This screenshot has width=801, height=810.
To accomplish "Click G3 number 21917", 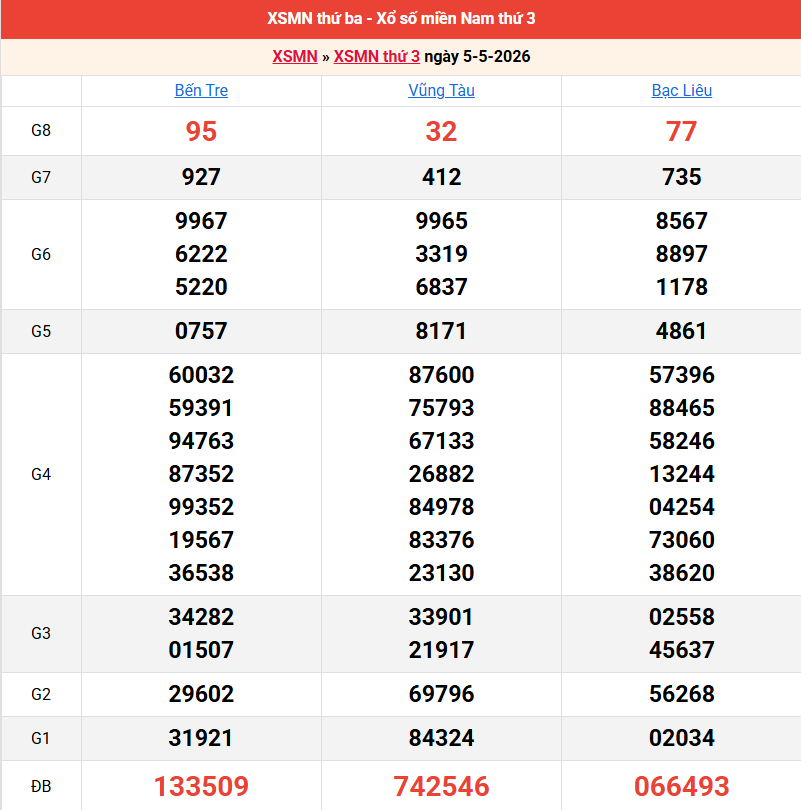I will click(441, 650).
